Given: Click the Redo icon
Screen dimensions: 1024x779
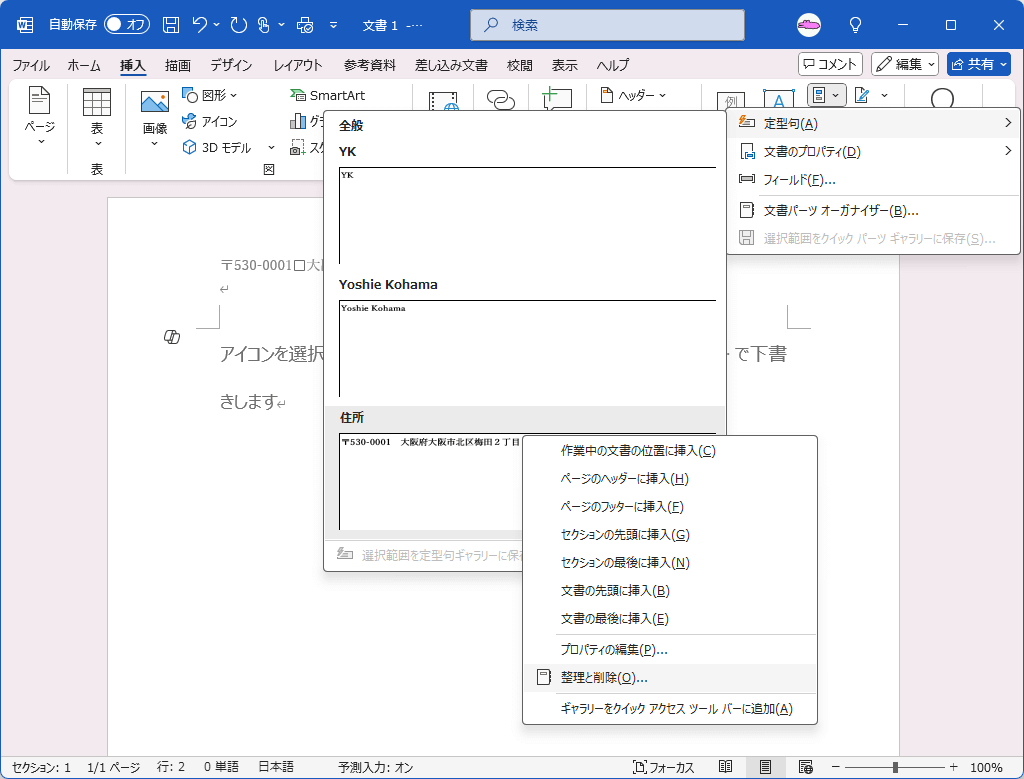Looking at the screenshot, I should click(239, 25).
